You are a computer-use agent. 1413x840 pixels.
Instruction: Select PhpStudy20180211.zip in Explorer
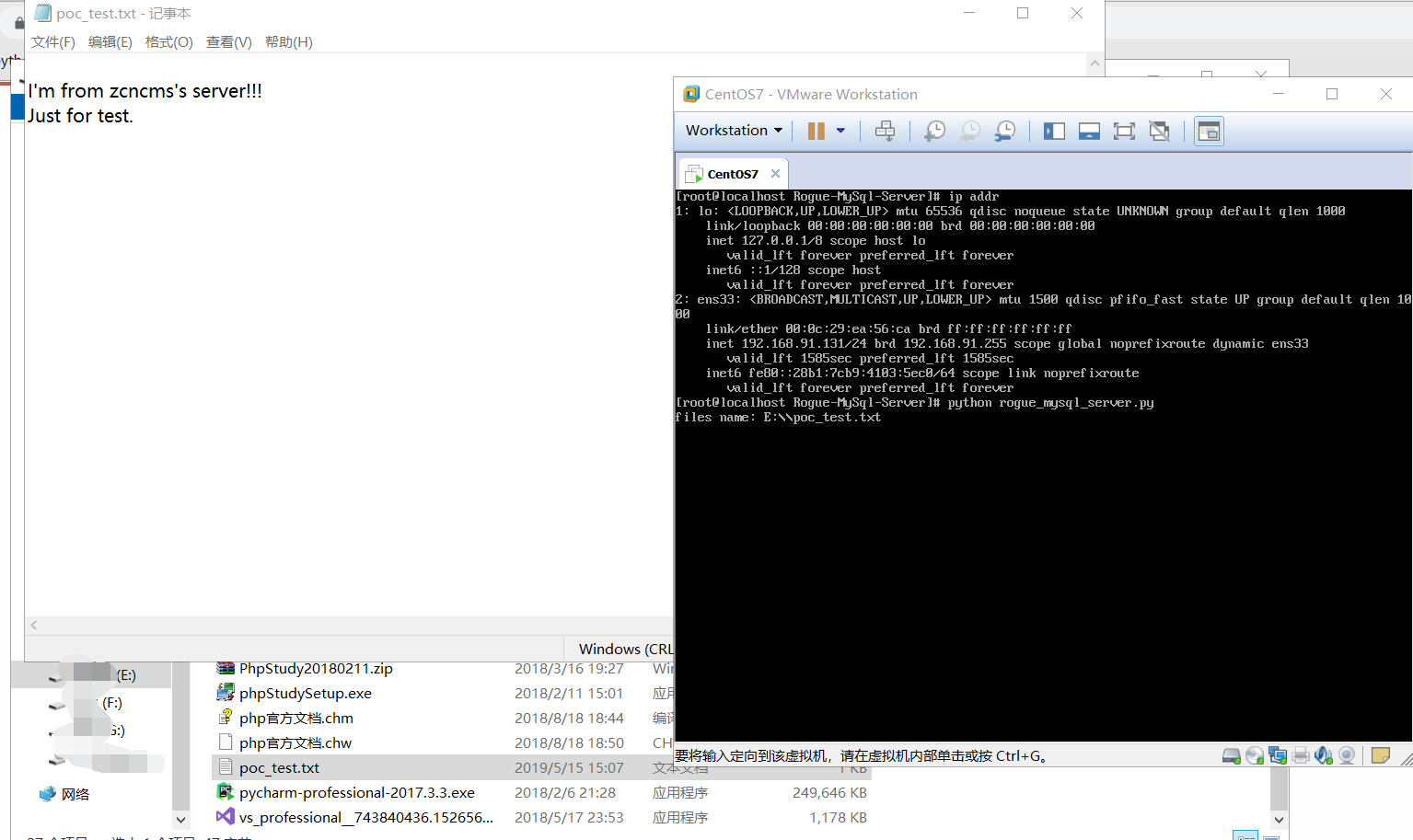316,669
